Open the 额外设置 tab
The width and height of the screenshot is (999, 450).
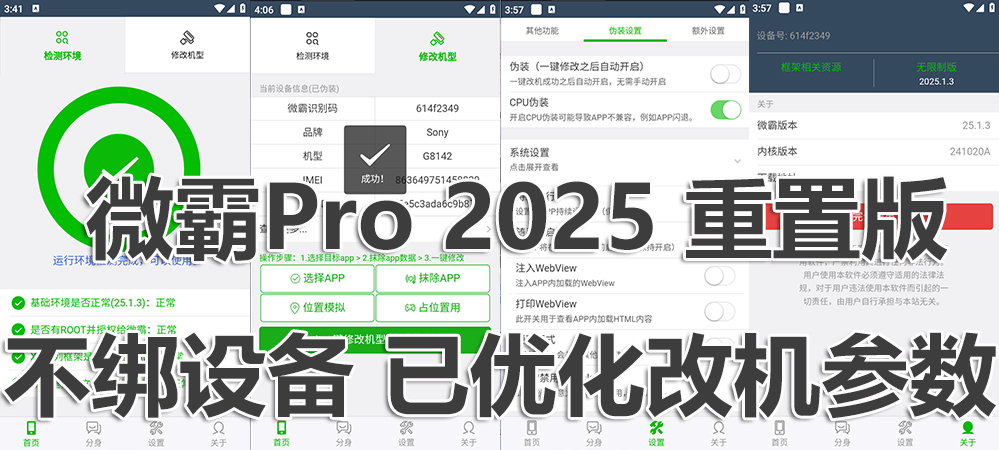click(708, 31)
